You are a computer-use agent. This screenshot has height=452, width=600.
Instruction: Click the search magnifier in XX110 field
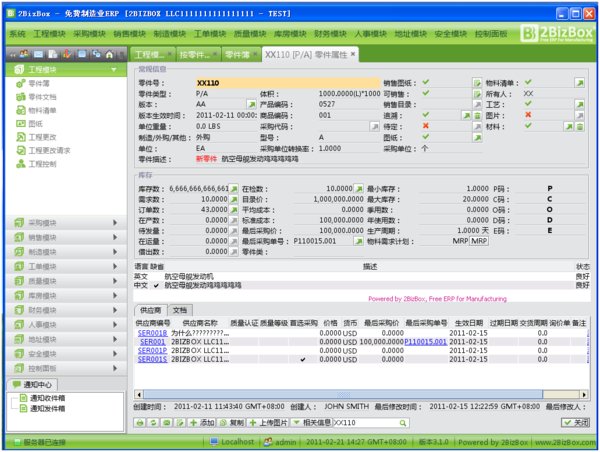coord(403,423)
